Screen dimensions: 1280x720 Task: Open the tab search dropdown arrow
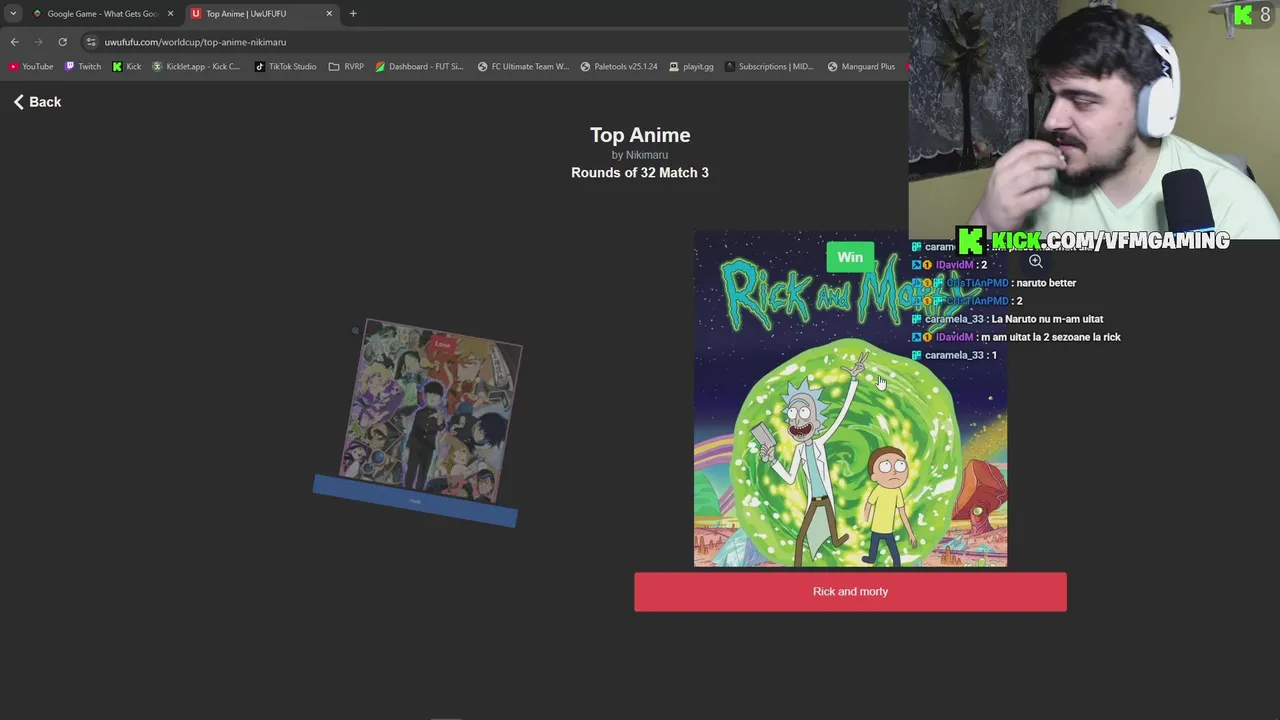tap(13, 13)
